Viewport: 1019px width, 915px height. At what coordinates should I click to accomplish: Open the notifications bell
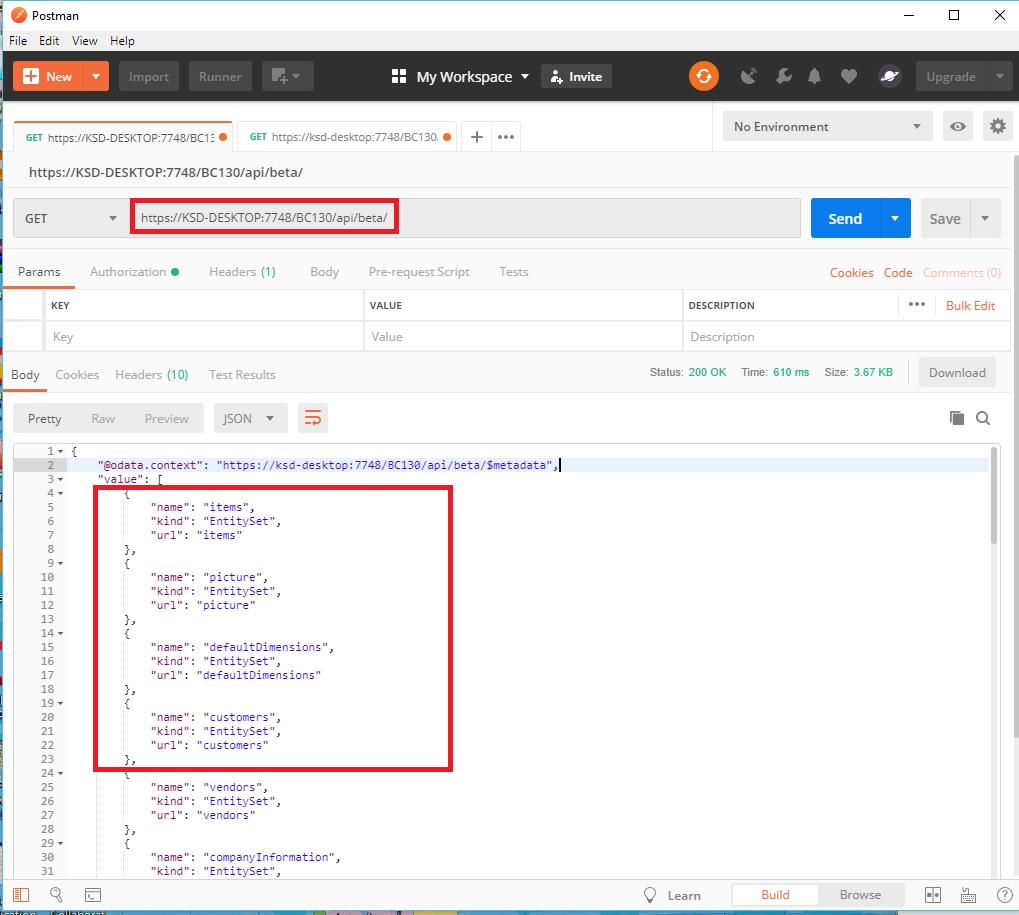point(815,77)
